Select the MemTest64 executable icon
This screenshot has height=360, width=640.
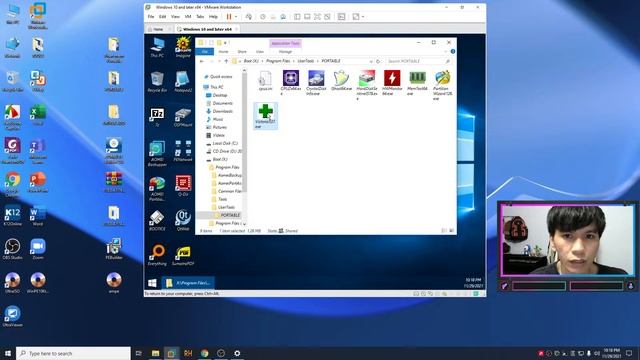click(417, 82)
